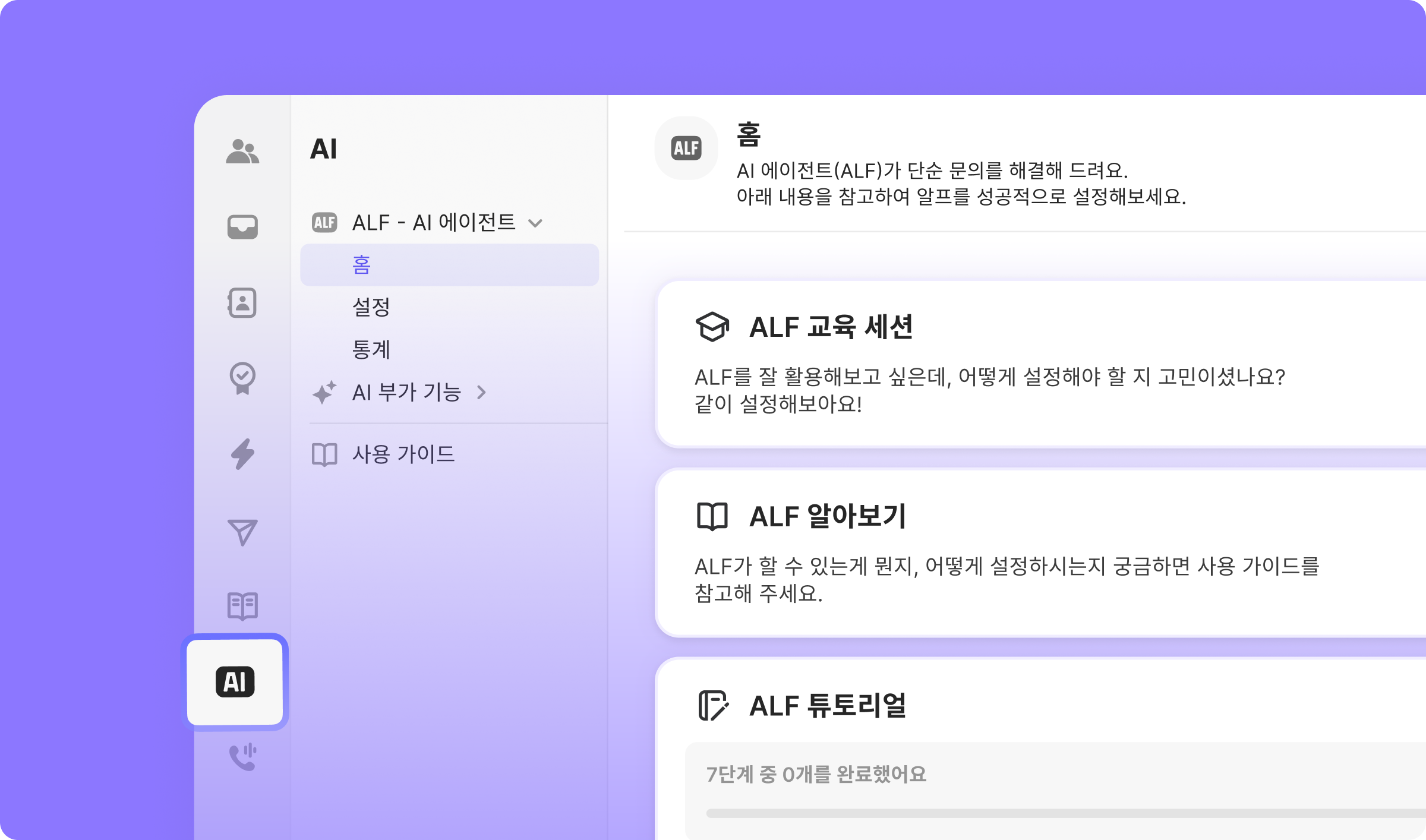1426x840 pixels.
Task: Open the paper plane marketing icon
Action: click(x=242, y=532)
